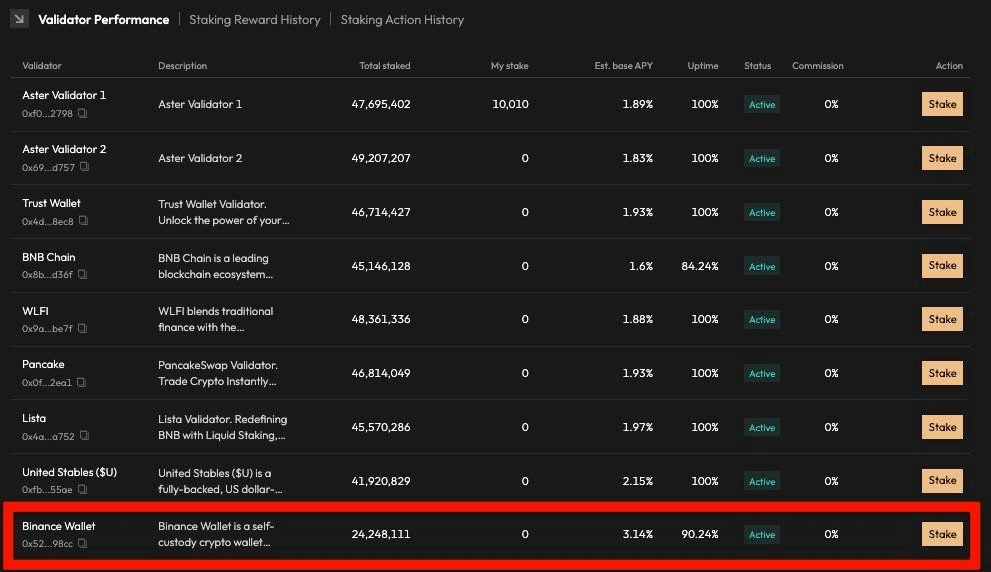Copy Aster Validator 2 address icon
Image resolution: width=991 pixels, height=572 pixels.
[x=84, y=167]
